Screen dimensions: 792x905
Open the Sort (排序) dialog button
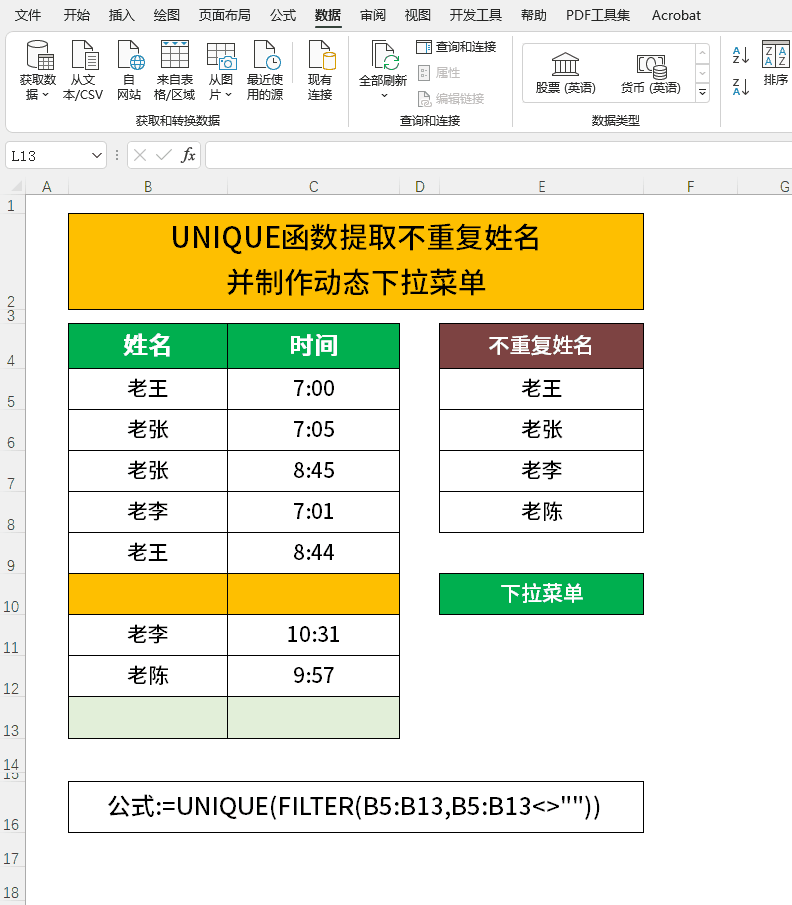(x=775, y=63)
